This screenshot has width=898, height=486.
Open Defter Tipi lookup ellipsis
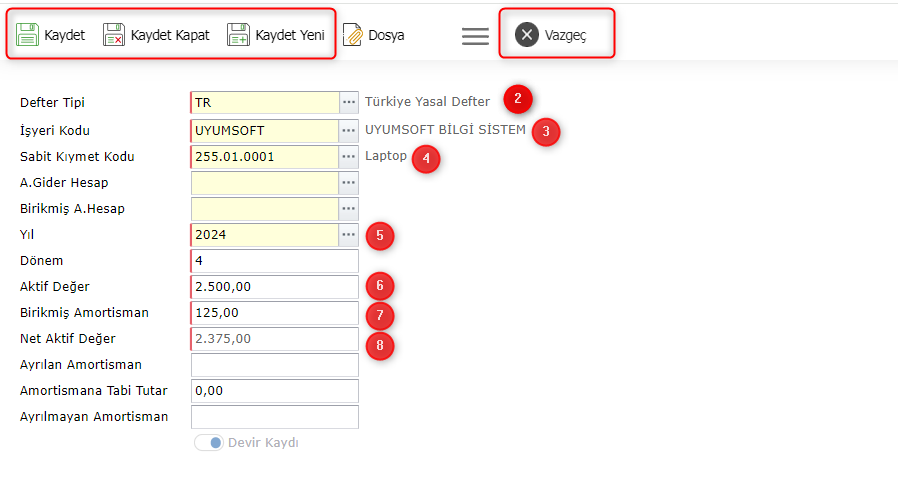(x=349, y=102)
